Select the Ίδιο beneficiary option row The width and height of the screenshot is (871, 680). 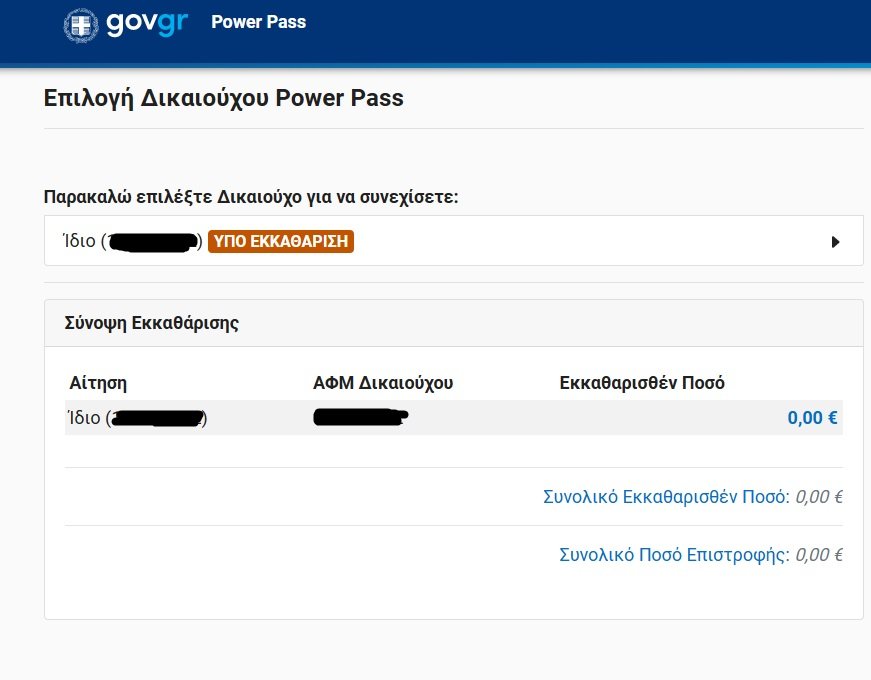[x=454, y=241]
